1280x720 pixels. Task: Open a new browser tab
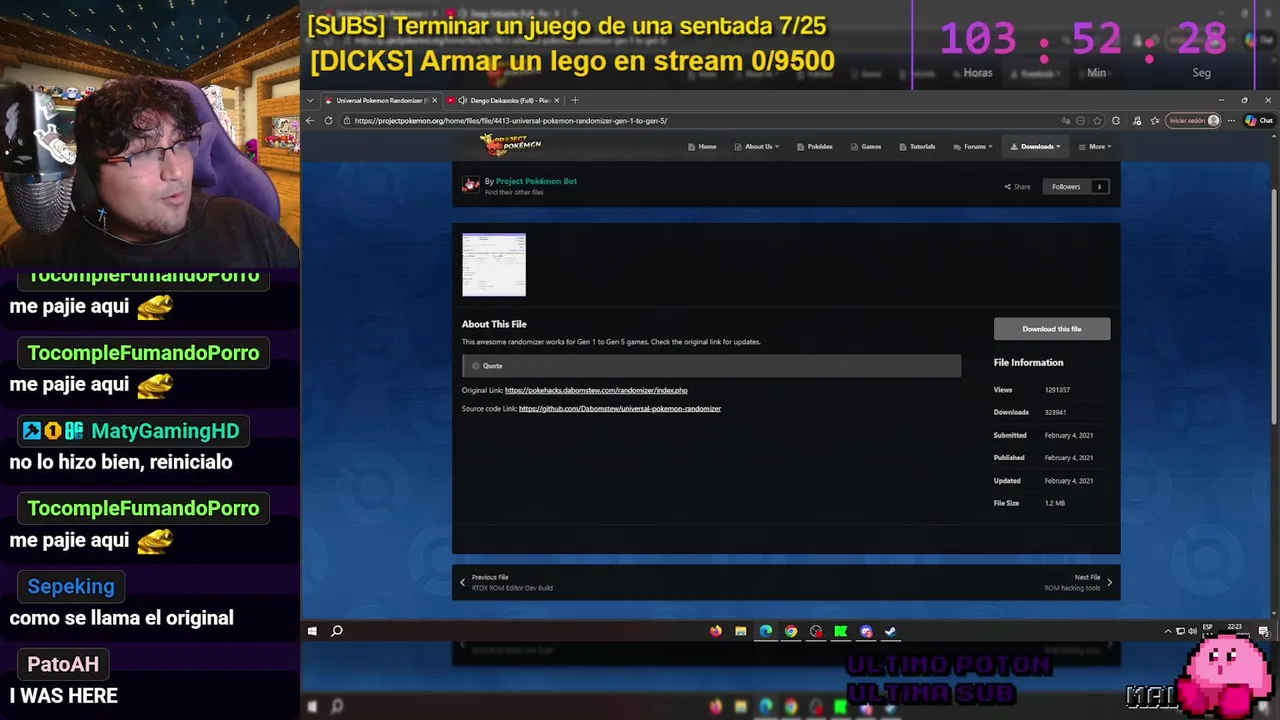574,100
